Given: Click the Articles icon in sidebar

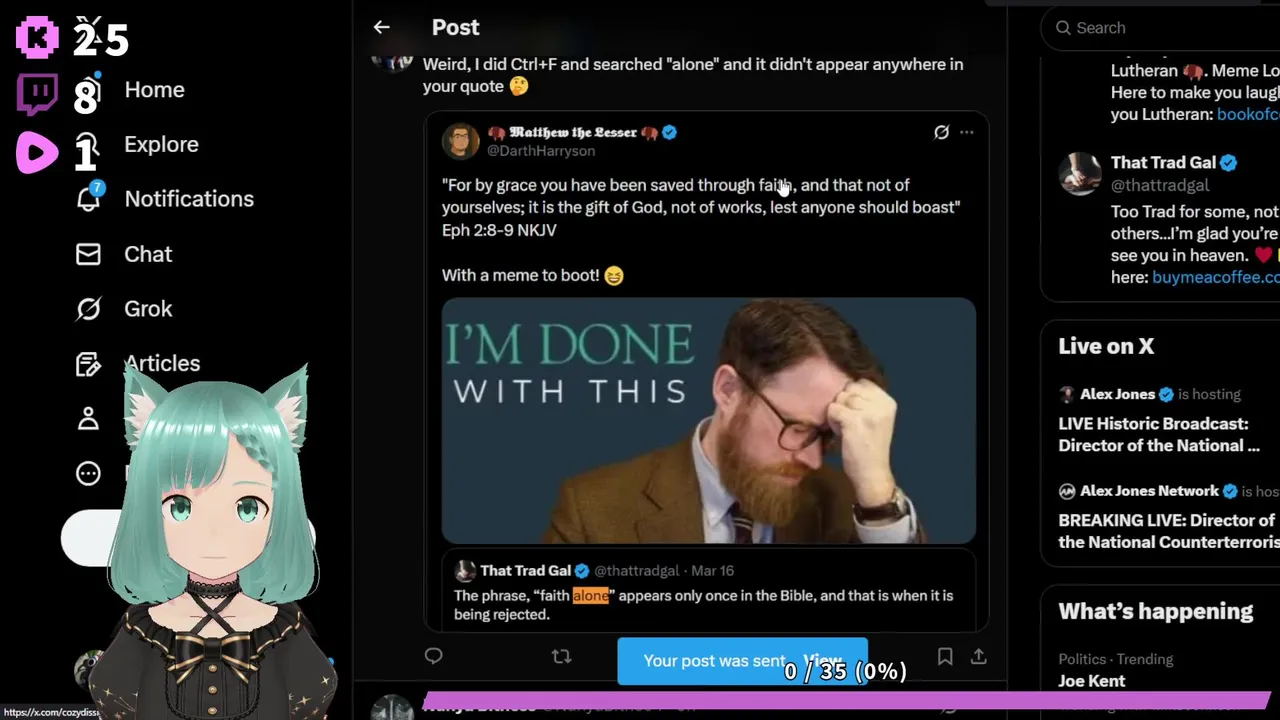Looking at the screenshot, I should point(88,364).
